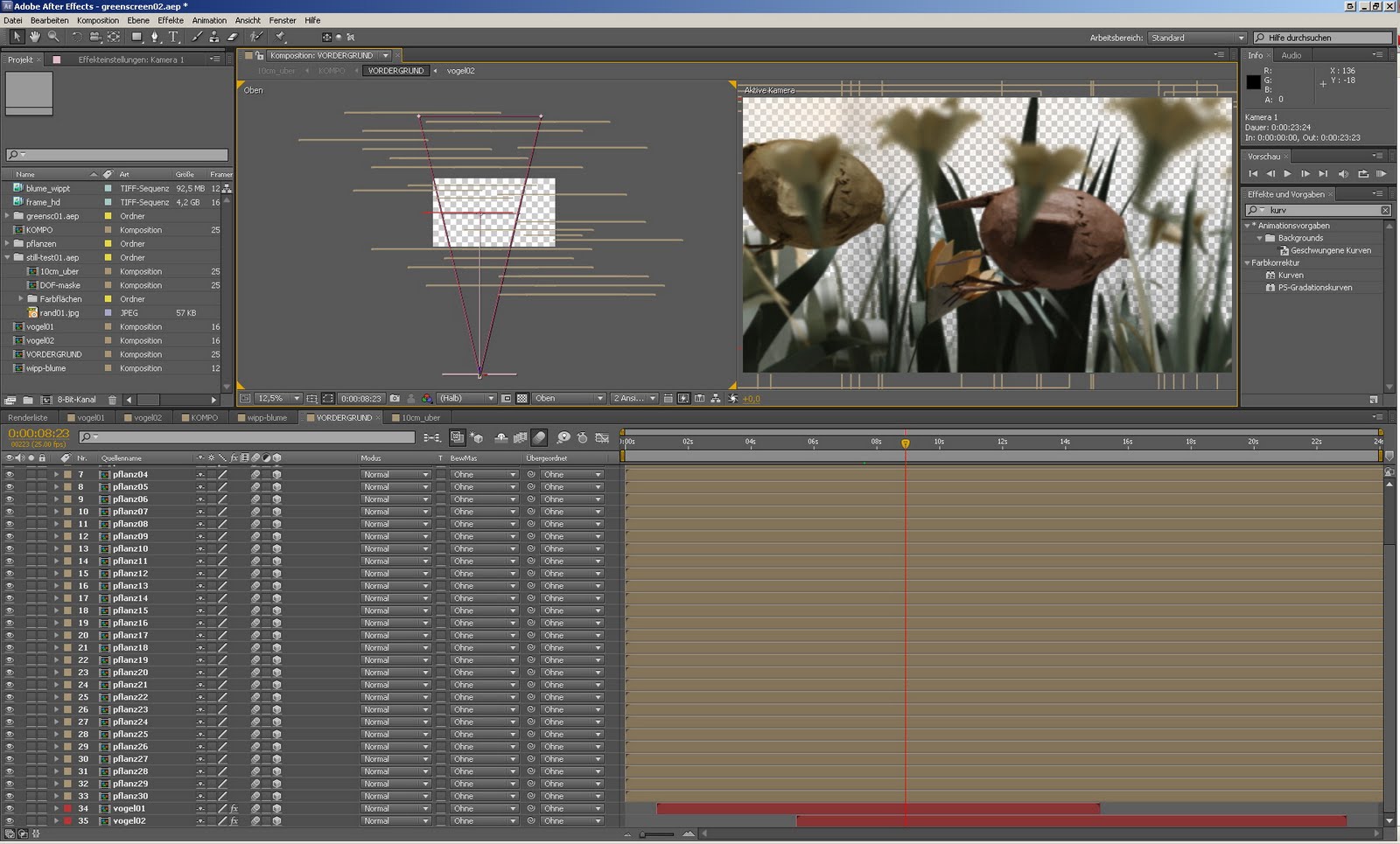Select the Kurven effect preset
This screenshot has height=844, width=1400.
(1291, 275)
